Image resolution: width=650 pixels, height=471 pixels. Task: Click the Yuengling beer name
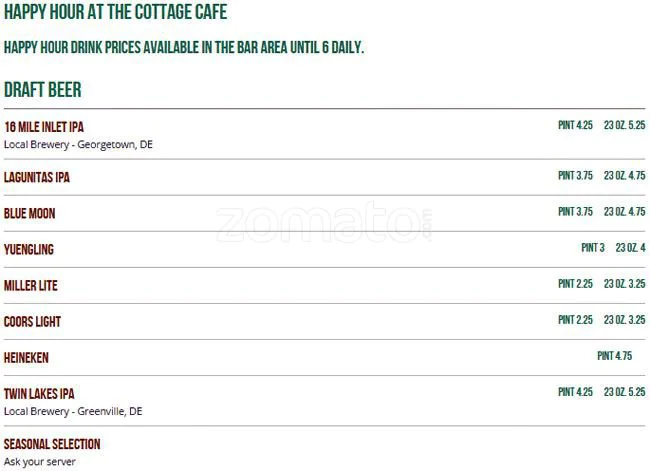pyautogui.click(x=29, y=250)
